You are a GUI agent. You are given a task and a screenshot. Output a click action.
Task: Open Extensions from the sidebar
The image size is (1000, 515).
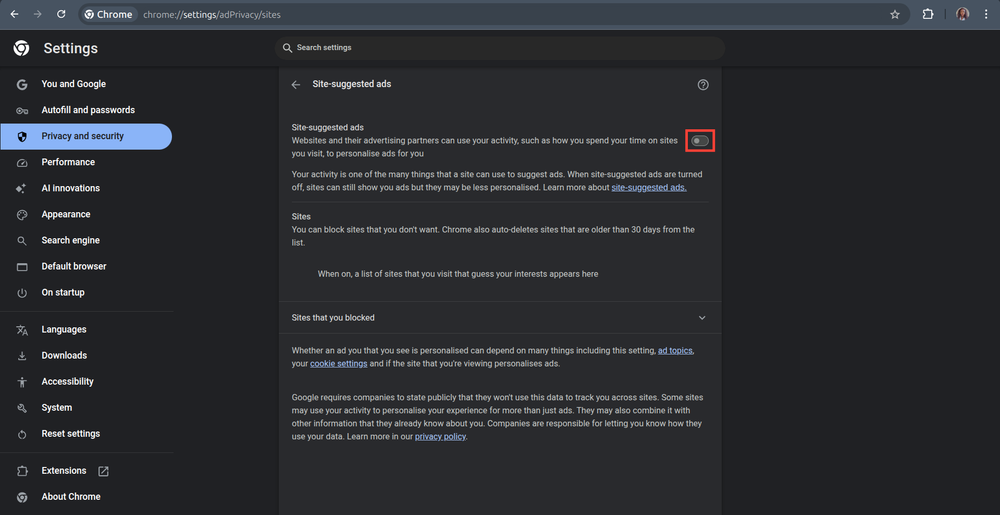[64, 471]
